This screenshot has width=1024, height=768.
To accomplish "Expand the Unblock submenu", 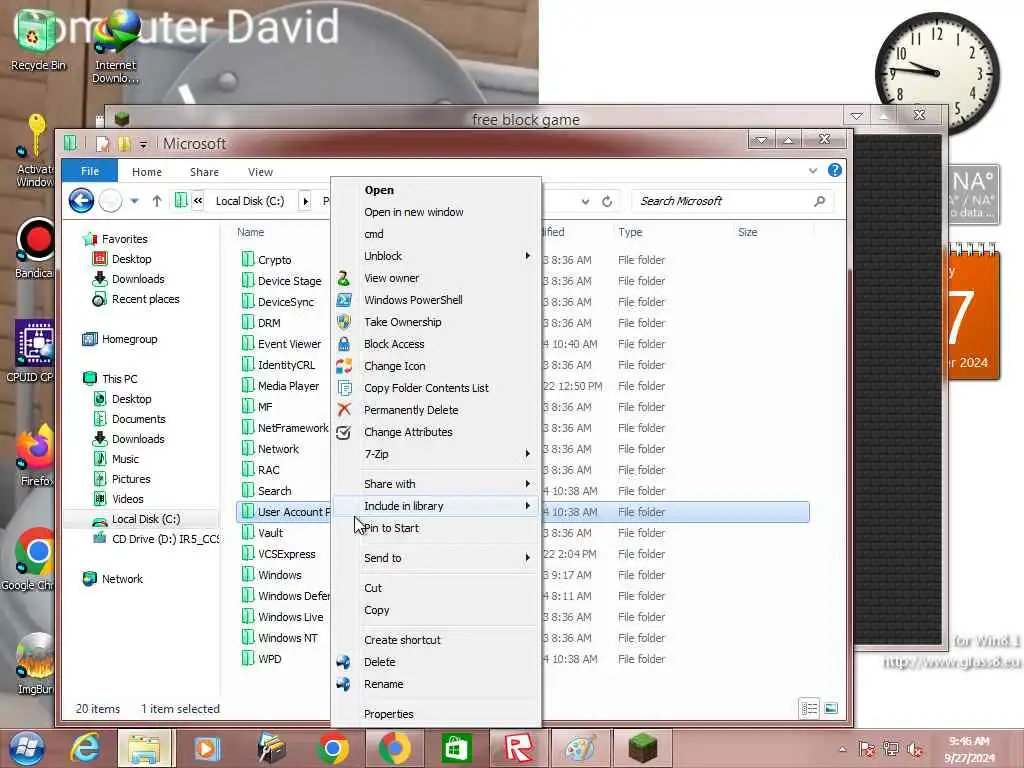I will point(528,256).
